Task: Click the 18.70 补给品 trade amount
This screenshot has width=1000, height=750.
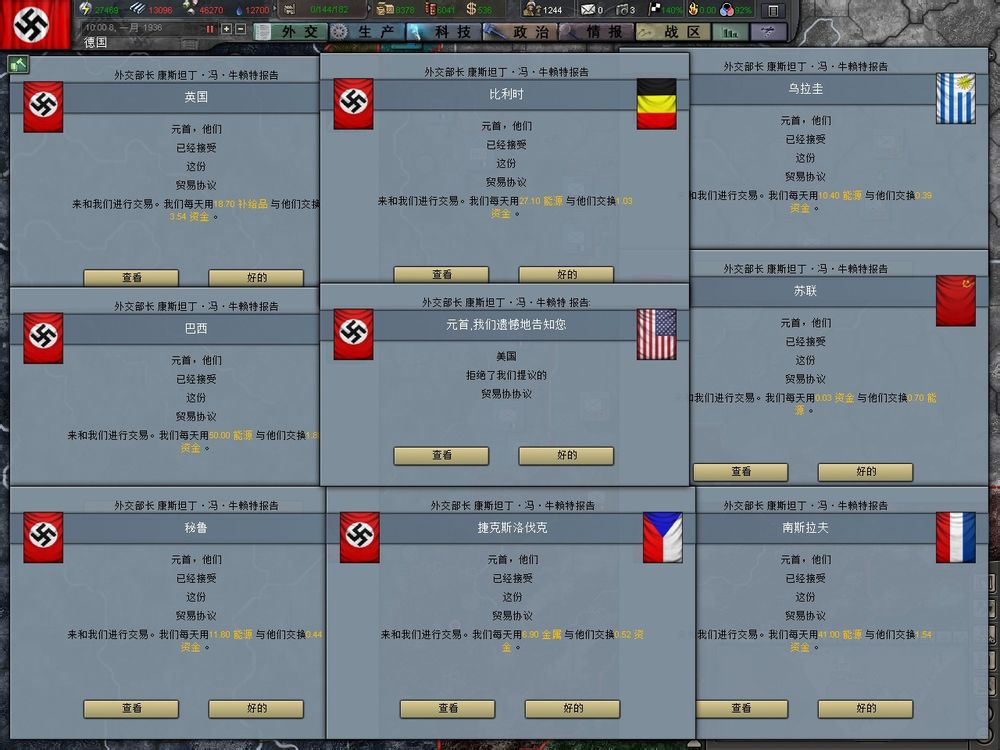Action: [x=240, y=204]
